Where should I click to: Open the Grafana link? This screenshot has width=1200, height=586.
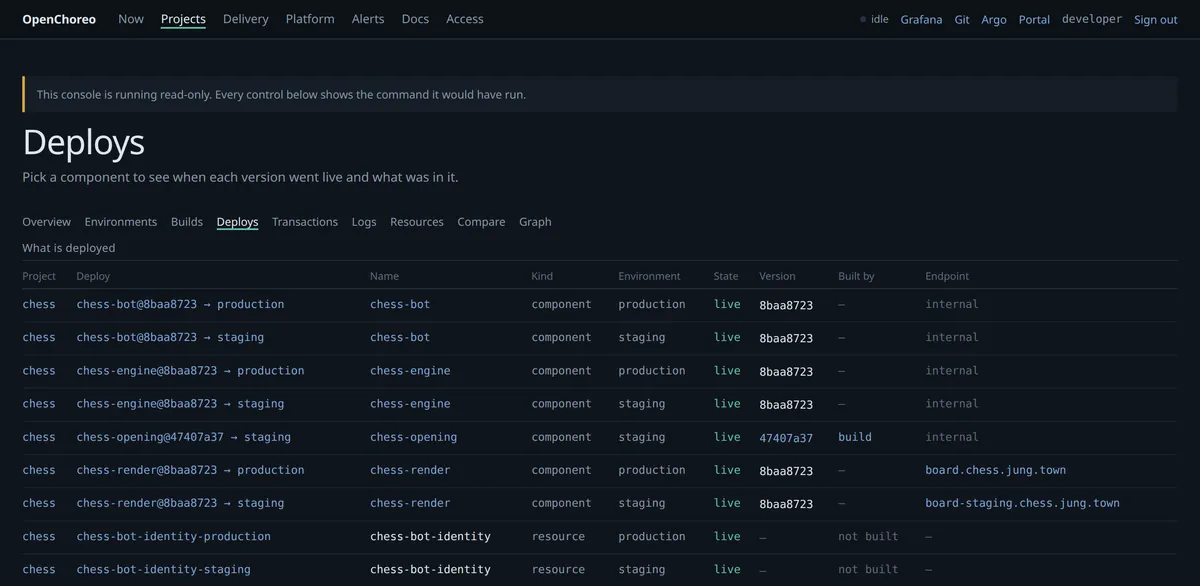click(x=921, y=20)
